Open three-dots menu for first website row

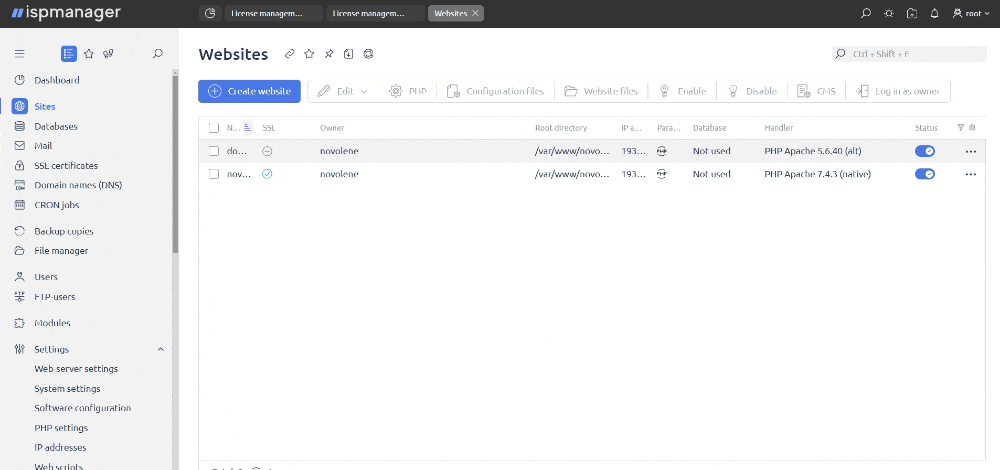[971, 152]
